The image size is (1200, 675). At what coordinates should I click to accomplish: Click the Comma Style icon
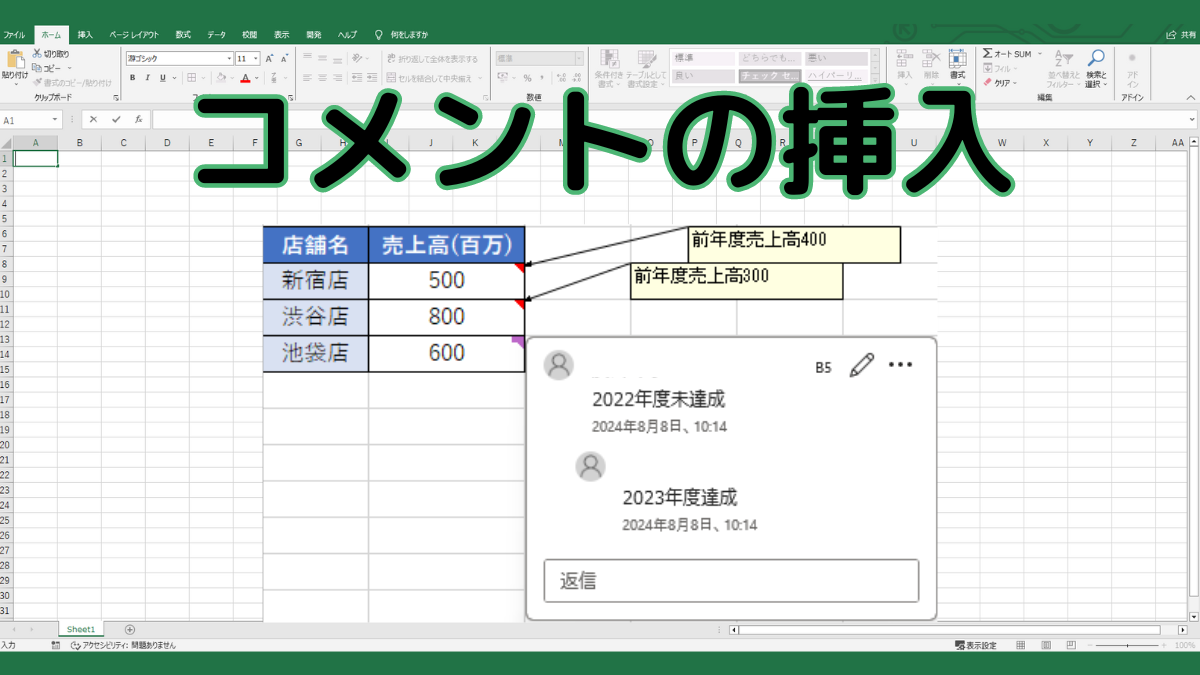(x=542, y=77)
